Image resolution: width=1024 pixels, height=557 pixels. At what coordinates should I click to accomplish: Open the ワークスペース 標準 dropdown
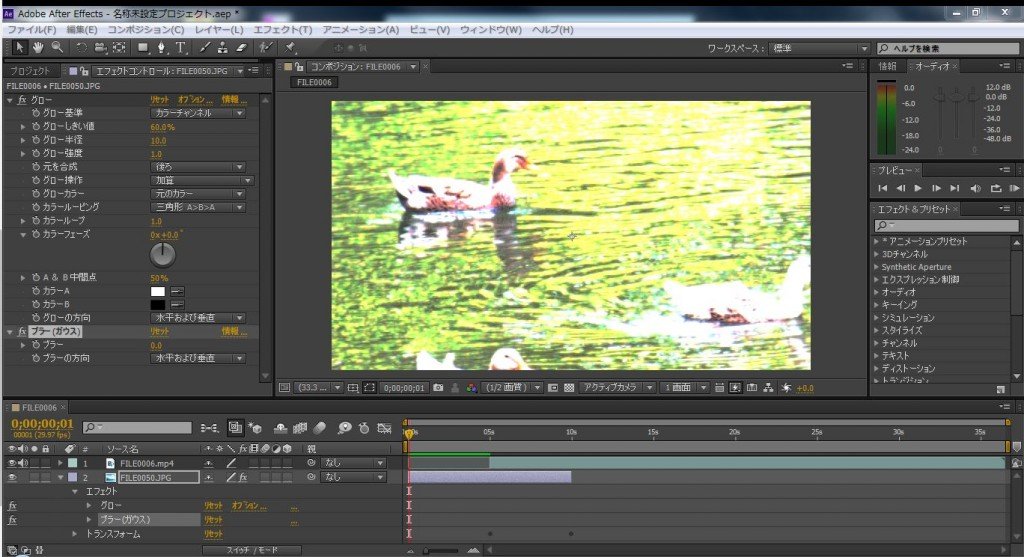[x=819, y=48]
